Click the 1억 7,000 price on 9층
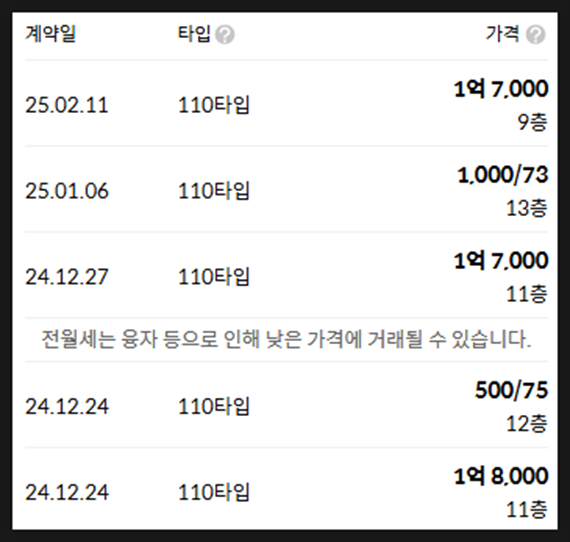 click(x=501, y=89)
